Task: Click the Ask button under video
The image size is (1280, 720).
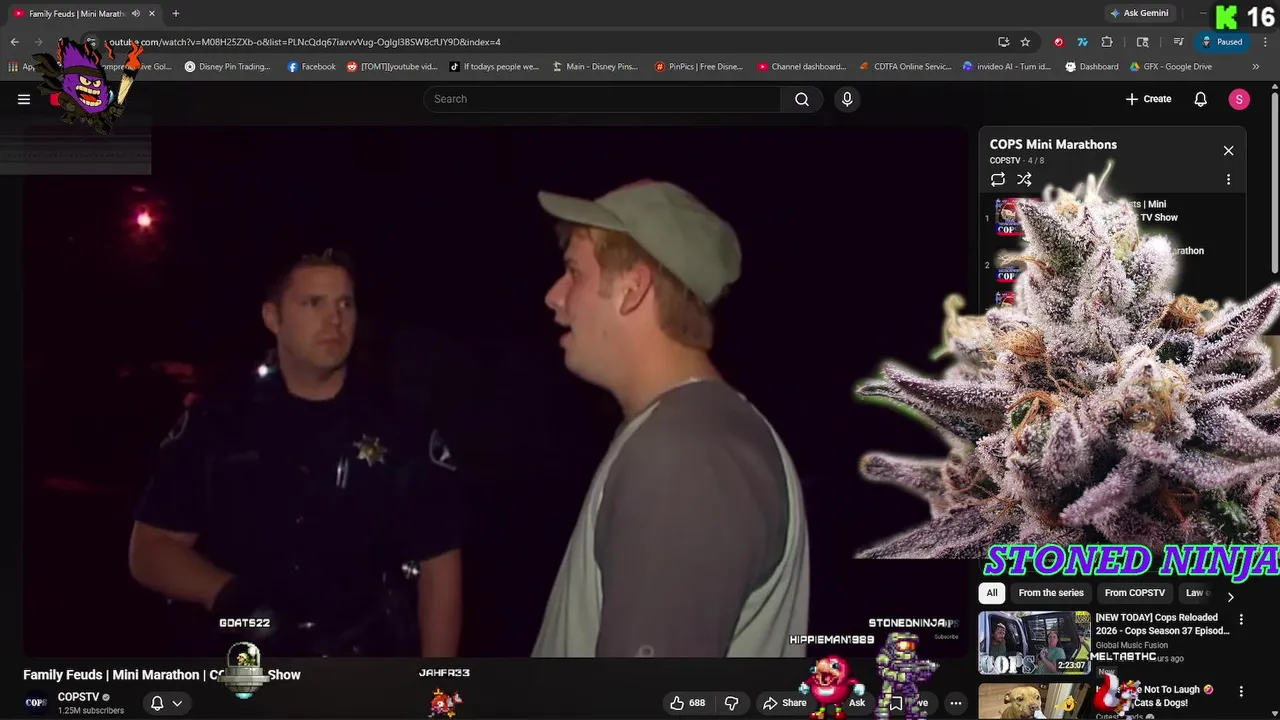Action: coord(857,703)
